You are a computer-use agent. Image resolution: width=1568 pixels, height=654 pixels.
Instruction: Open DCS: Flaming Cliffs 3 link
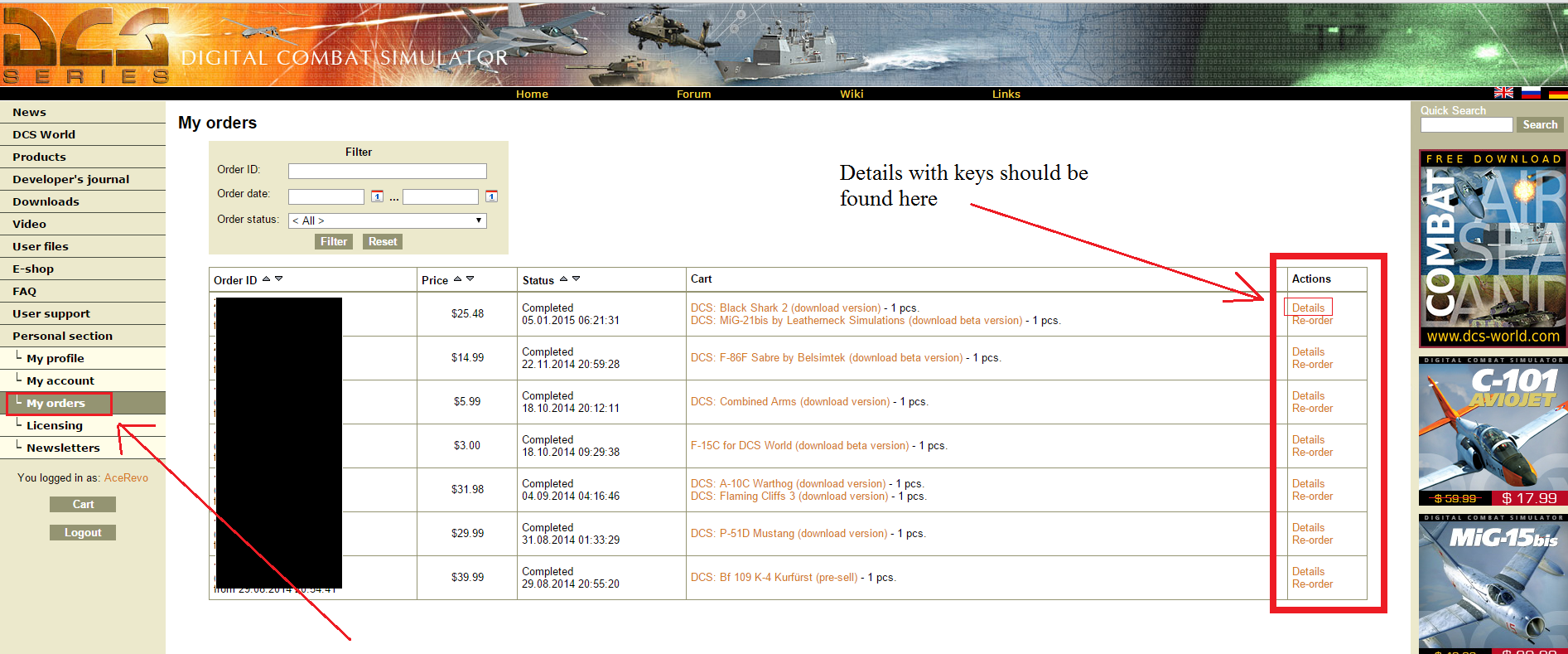point(789,497)
